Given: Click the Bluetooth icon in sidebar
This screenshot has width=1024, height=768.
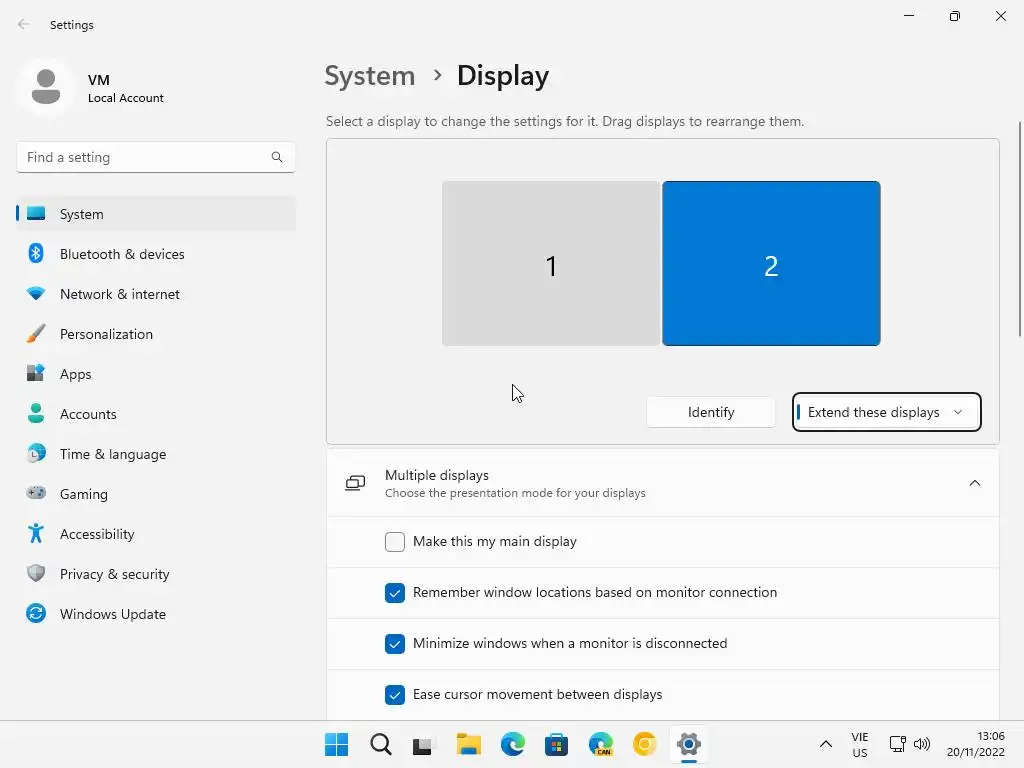Looking at the screenshot, I should click(x=36, y=253).
